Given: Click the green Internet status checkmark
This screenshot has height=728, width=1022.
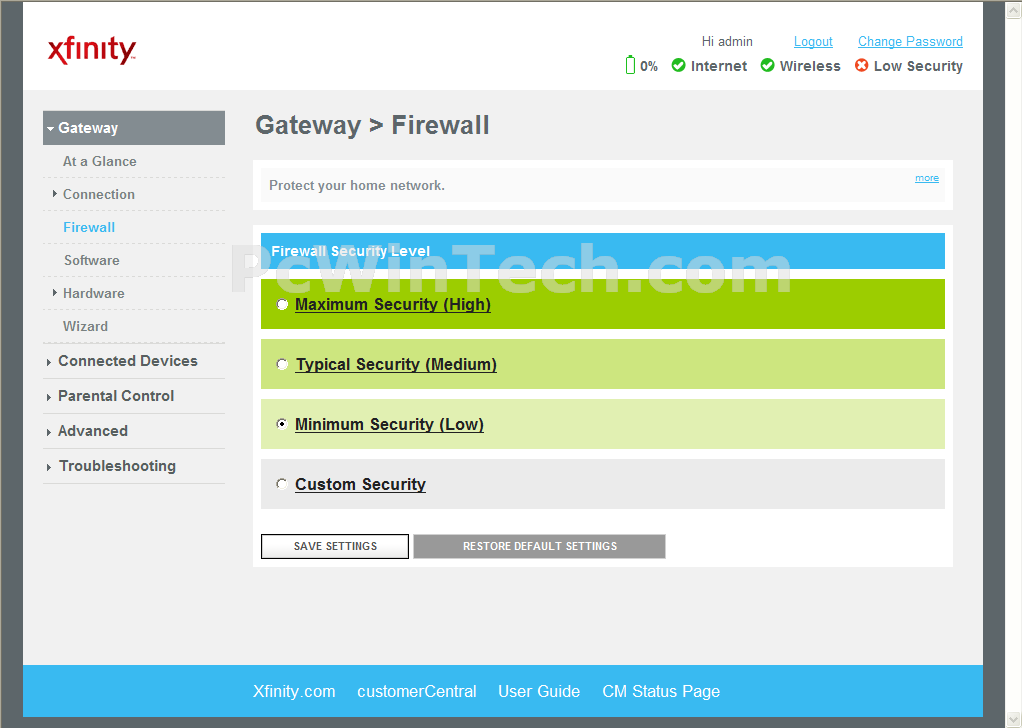Looking at the screenshot, I should (x=679, y=65).
